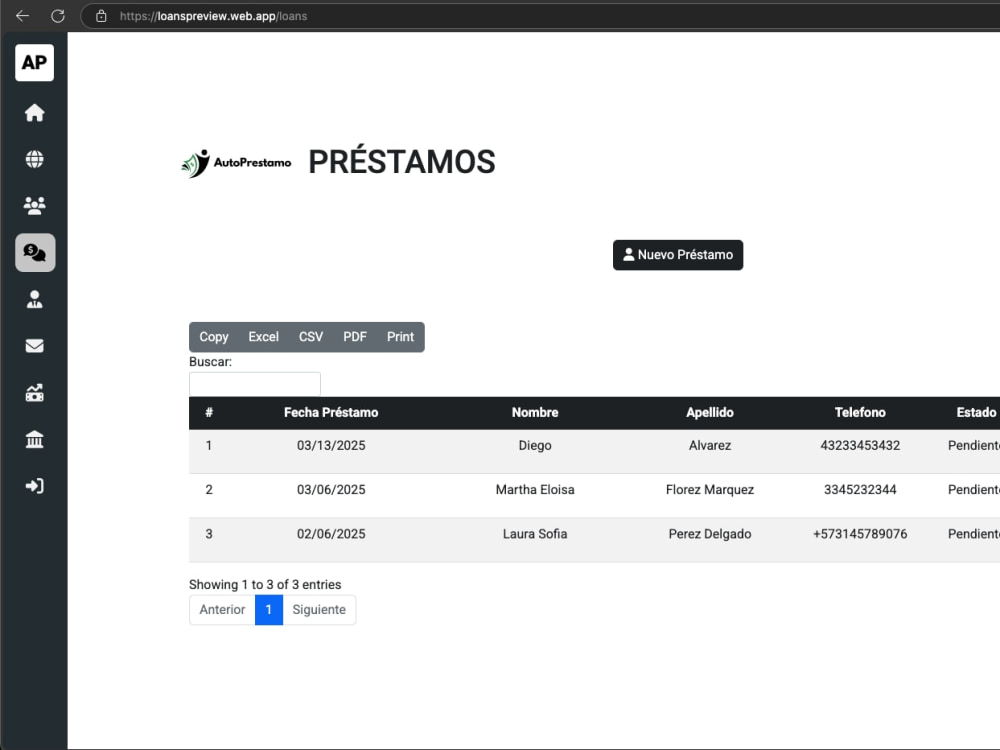Click 'Showing 1 to 3 of 3 entries' text
Image resolution: width=1000 pixels, height=750 pixels.
pyautogui.click(x=265, y=585)
